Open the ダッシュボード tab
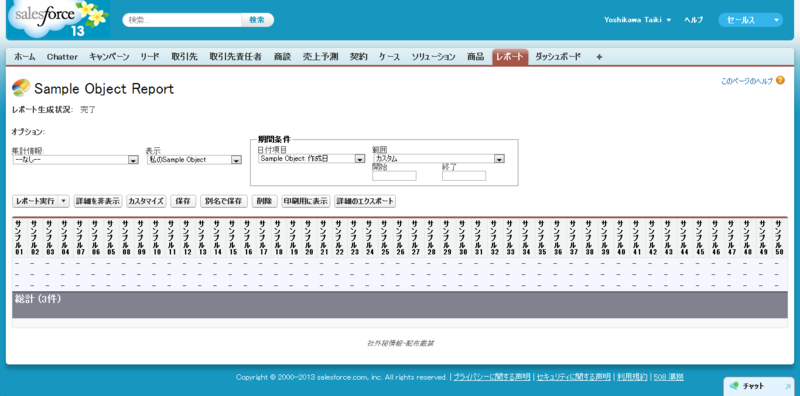800x396 pixels. click(558, 57)
